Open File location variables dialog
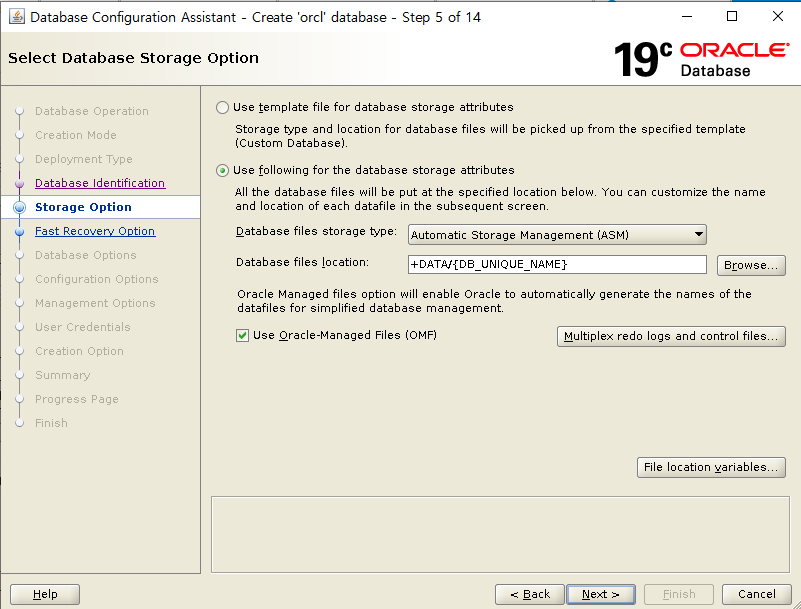 point(711,467)
